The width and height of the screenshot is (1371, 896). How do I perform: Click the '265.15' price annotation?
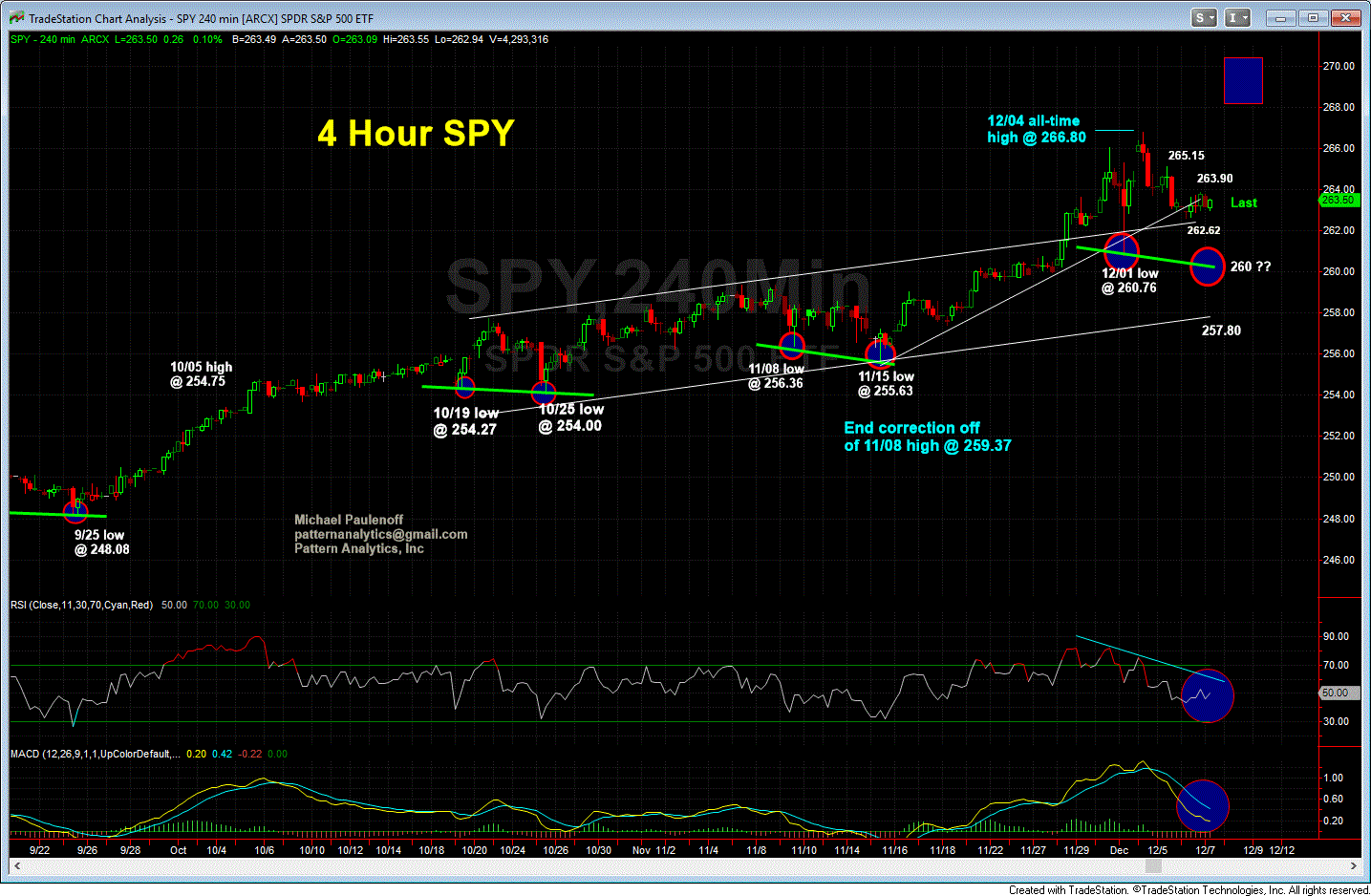coord(1186,155)
